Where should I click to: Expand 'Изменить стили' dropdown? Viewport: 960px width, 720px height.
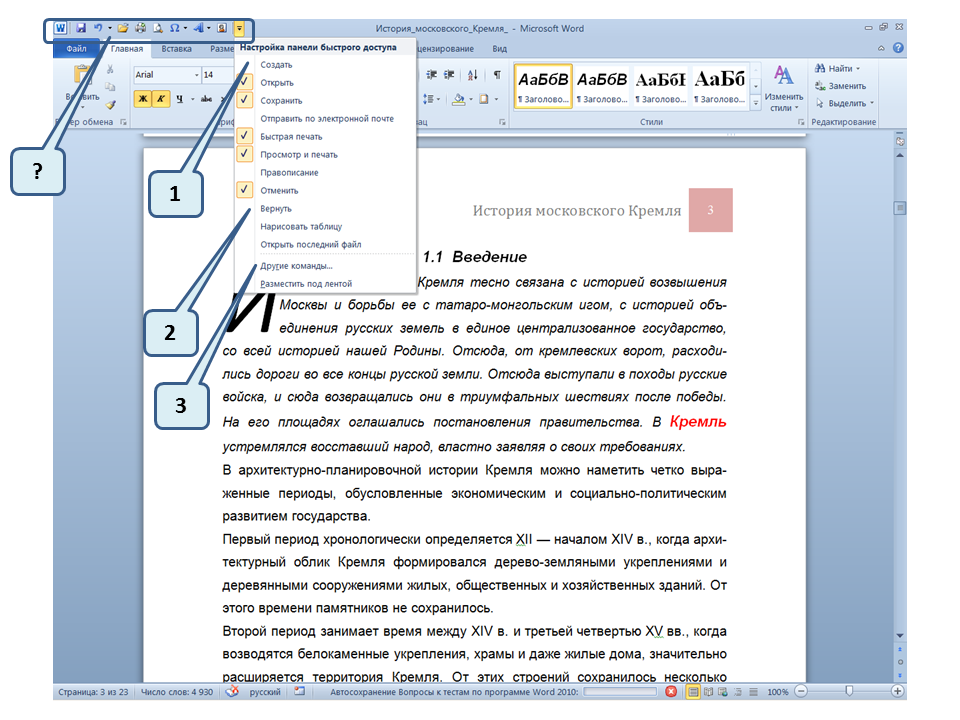point(784,102)
